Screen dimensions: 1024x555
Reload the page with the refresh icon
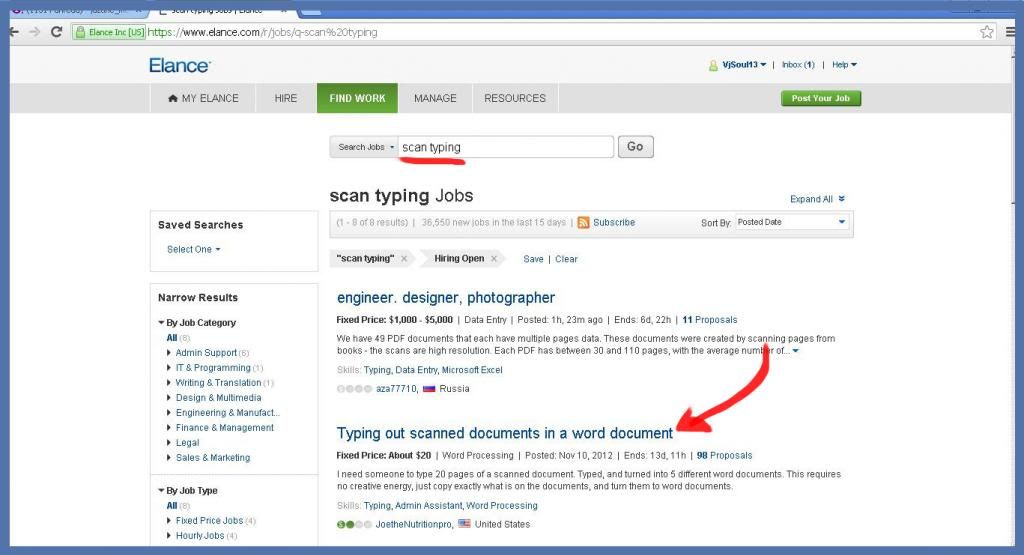(56, 32)
